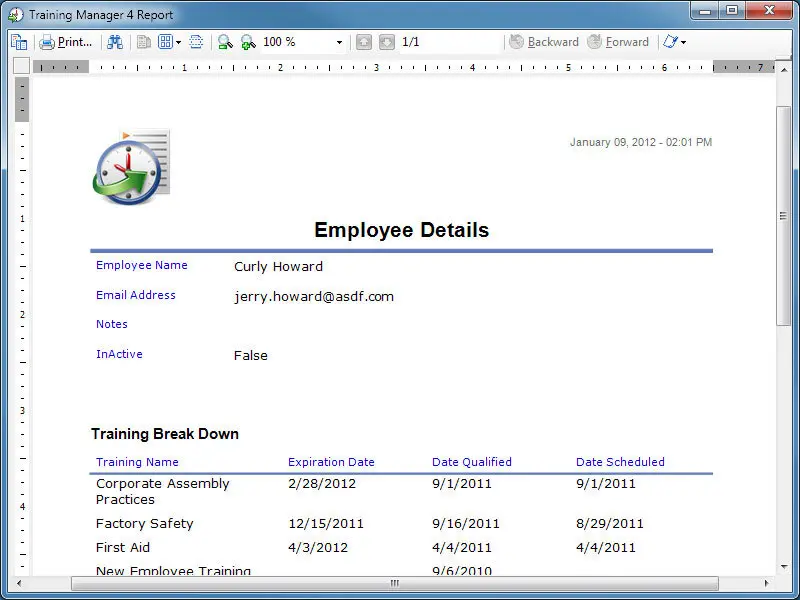Click the Training Manager title bar icon
Viewport: 800px width, 600px height.
[16, 15]
